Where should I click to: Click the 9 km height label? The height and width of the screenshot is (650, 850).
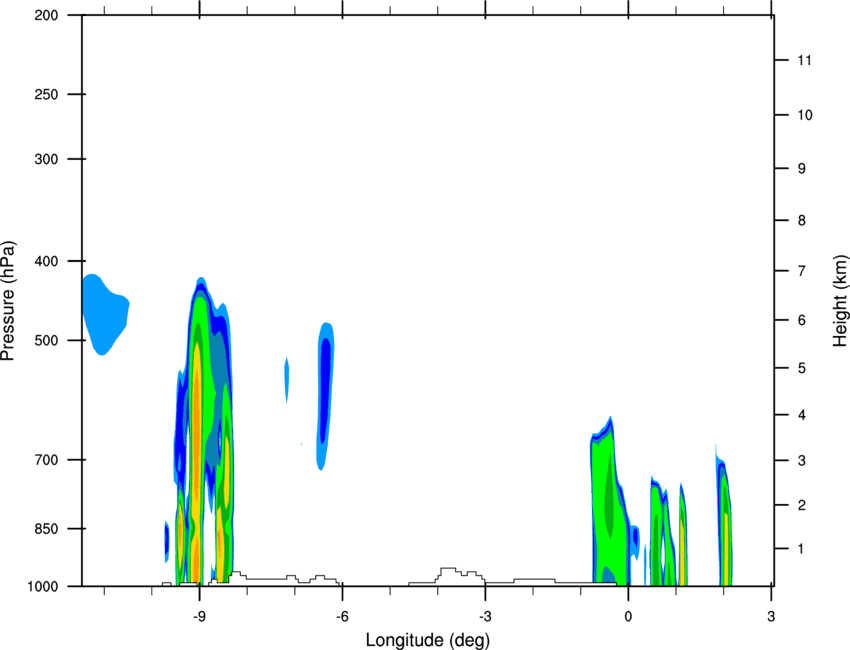(x=802, y=169)
